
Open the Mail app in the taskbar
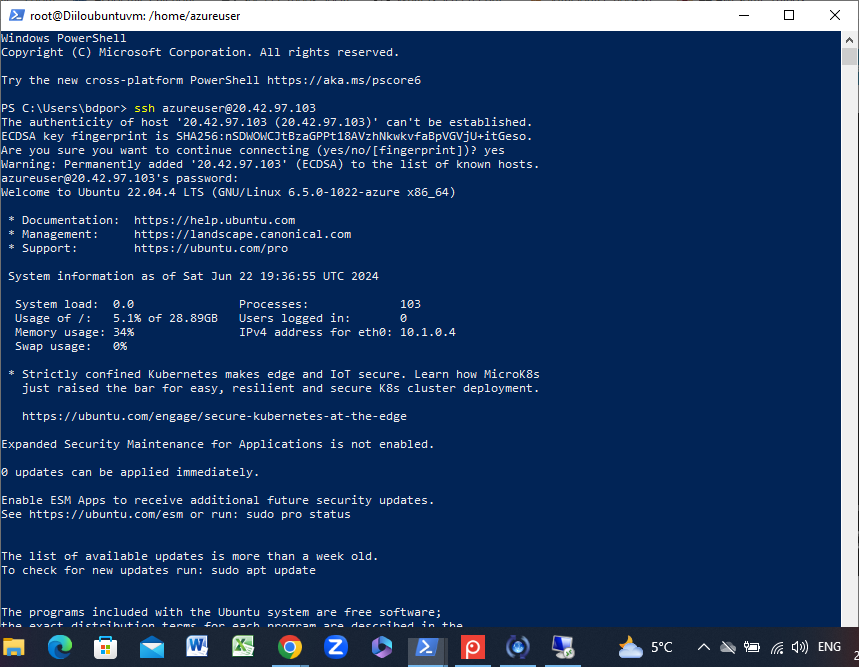coord(152,648)
